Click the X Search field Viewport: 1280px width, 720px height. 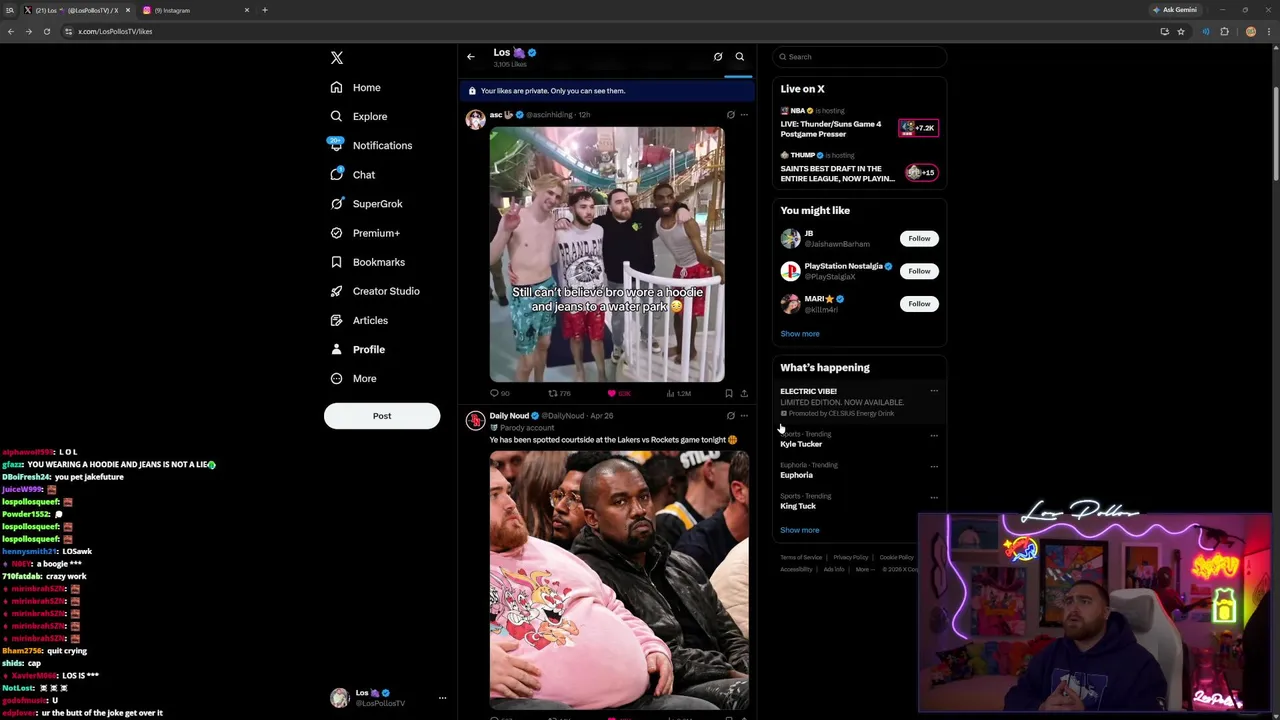tap(859, 57)
